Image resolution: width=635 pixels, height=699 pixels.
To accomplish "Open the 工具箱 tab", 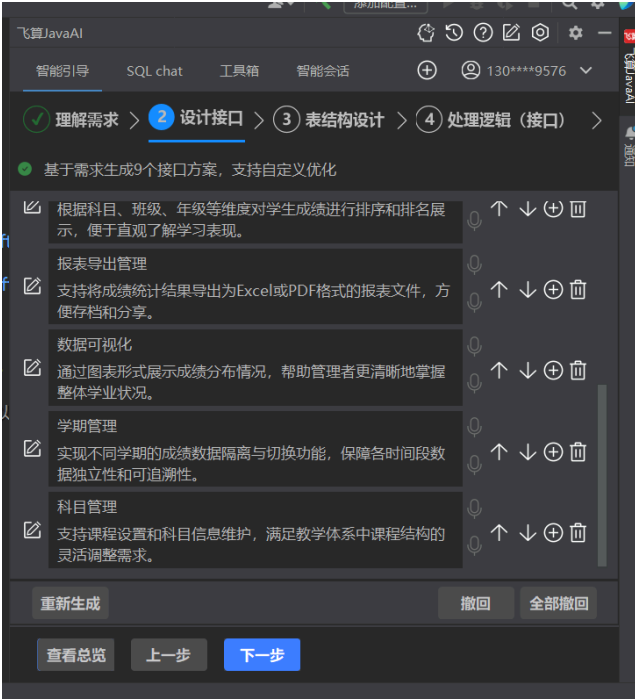I will [239, 71].
